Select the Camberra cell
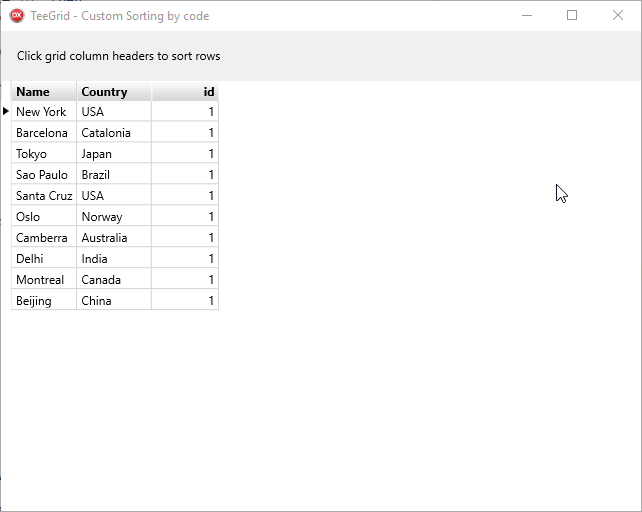 44,238
